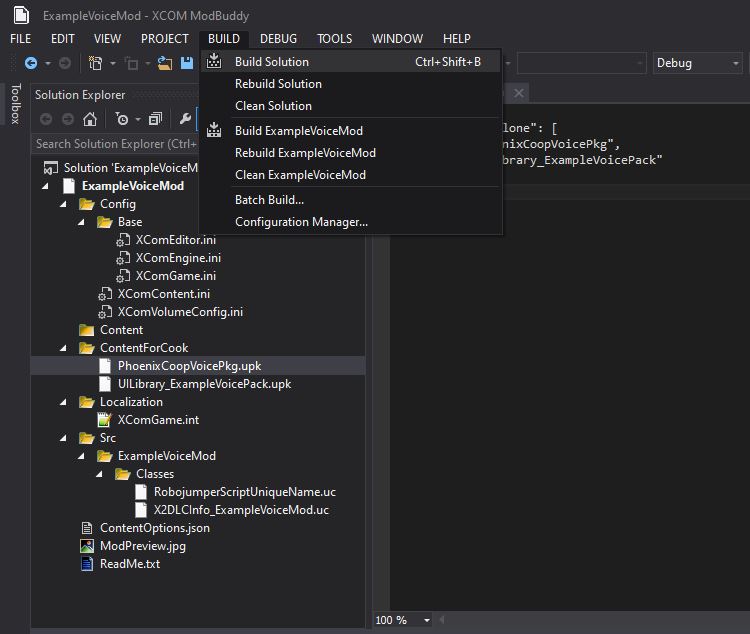
Task: Click the Navigate Backward toolbar arrow
Action: point(31,63)
